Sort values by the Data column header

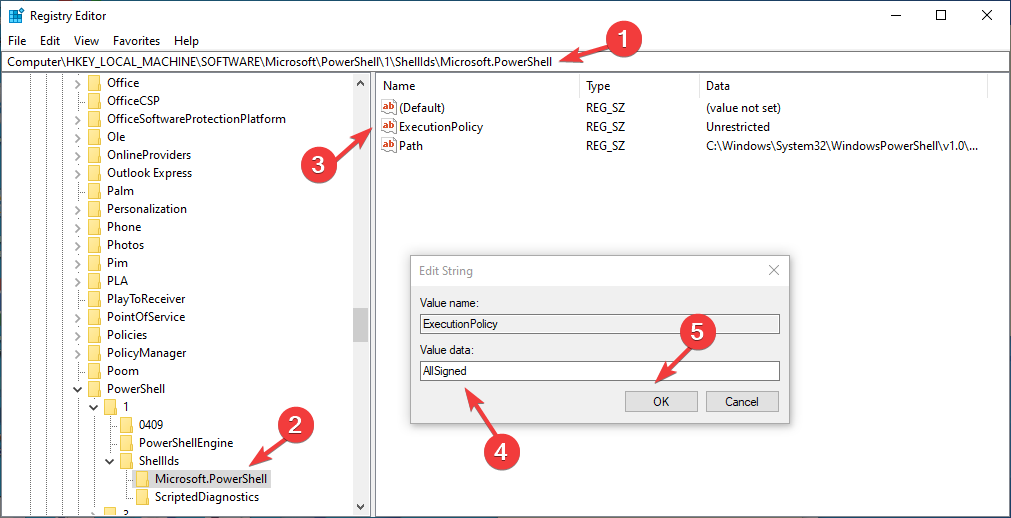pyautogui.click(x=843, y=86)
